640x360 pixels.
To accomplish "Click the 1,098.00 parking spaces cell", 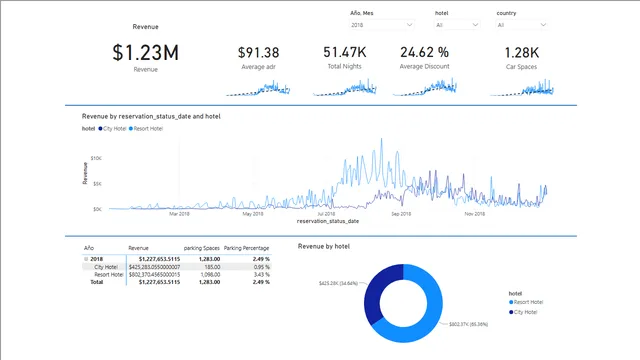I will tap(210, 275).
